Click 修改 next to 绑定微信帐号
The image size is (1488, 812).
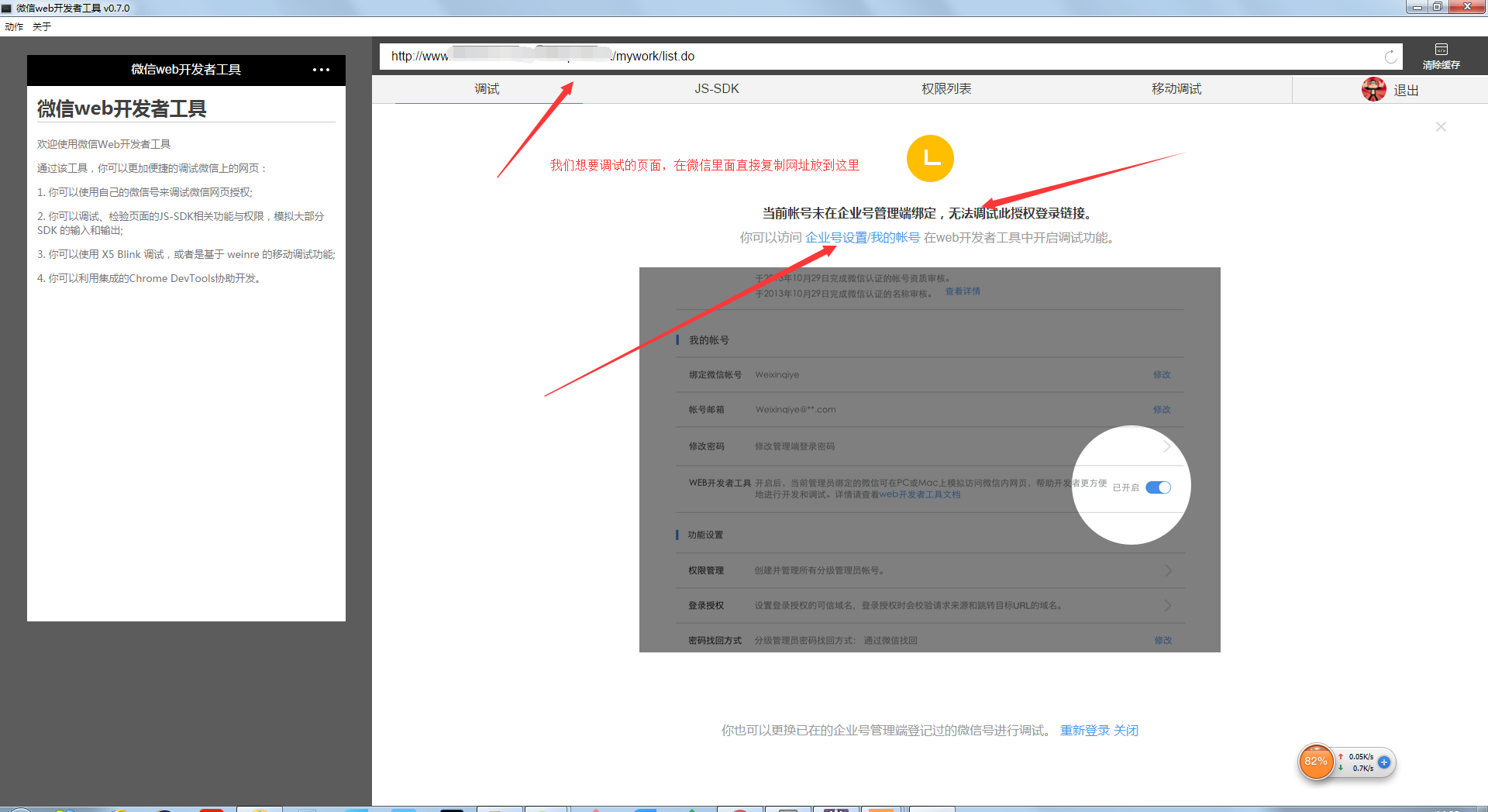(x=1162, y=375)
